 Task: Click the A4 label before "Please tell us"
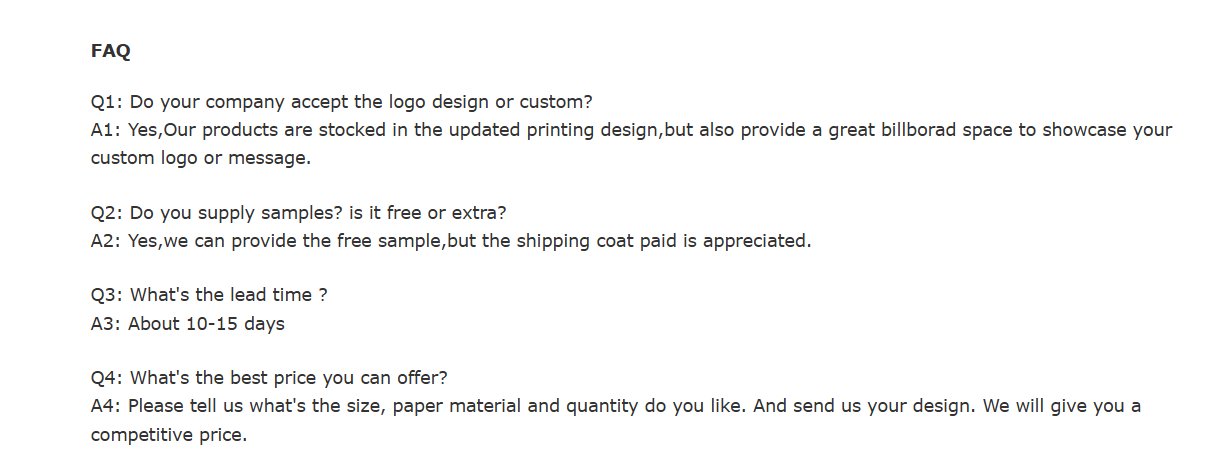[106, 407]
